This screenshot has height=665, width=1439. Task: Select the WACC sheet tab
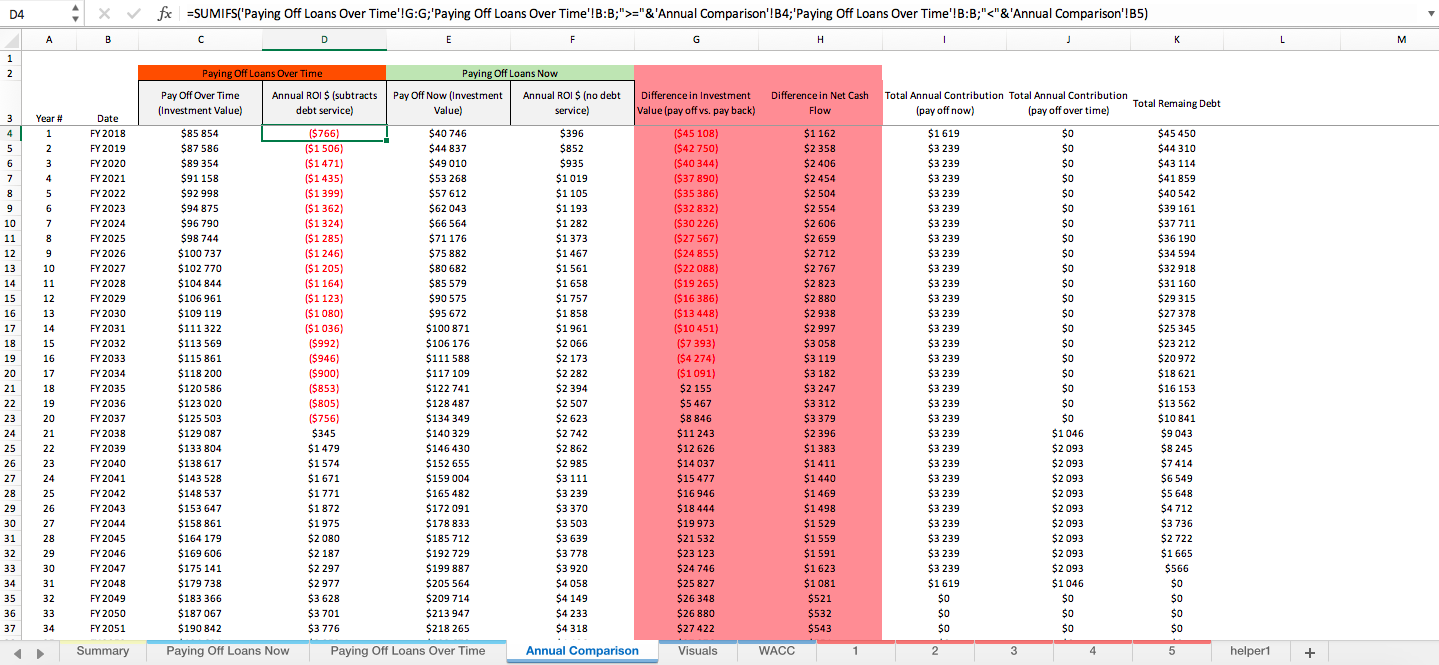(776, 651)
